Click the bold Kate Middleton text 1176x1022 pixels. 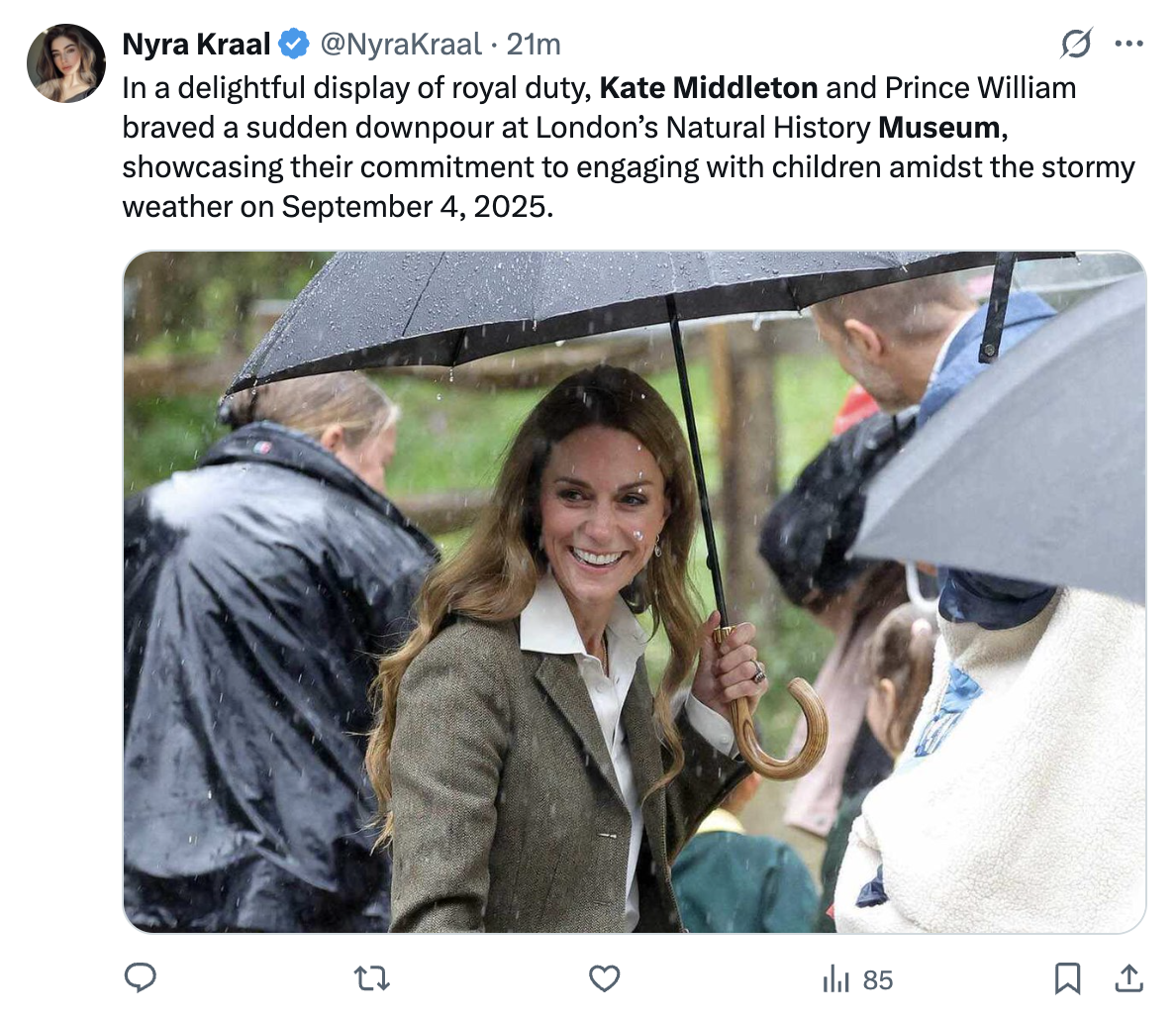[x=709, y=88]
